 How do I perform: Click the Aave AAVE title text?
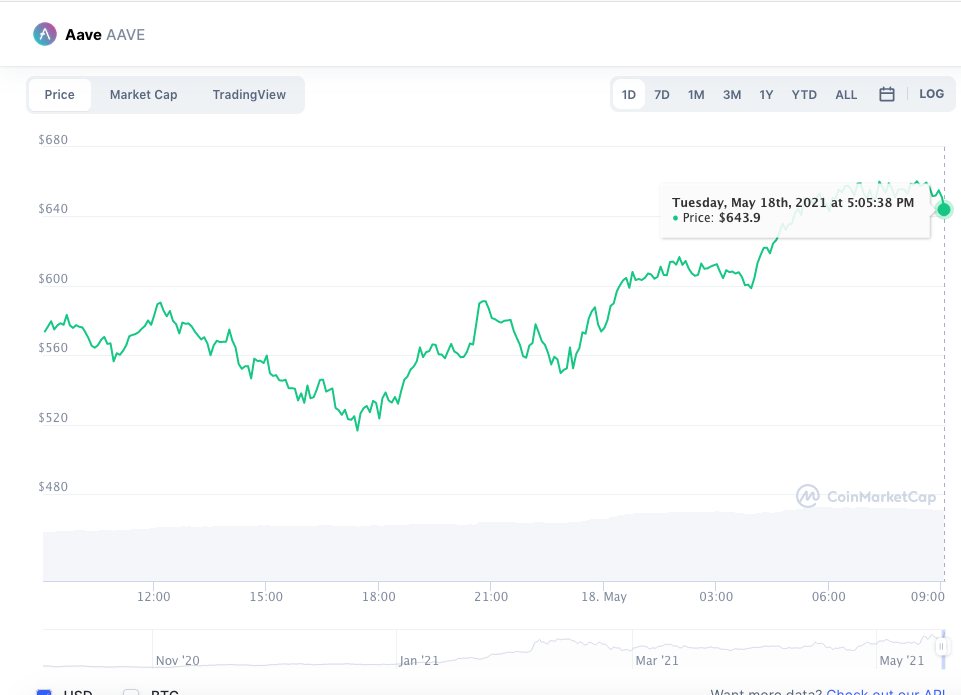click(105, 35)
